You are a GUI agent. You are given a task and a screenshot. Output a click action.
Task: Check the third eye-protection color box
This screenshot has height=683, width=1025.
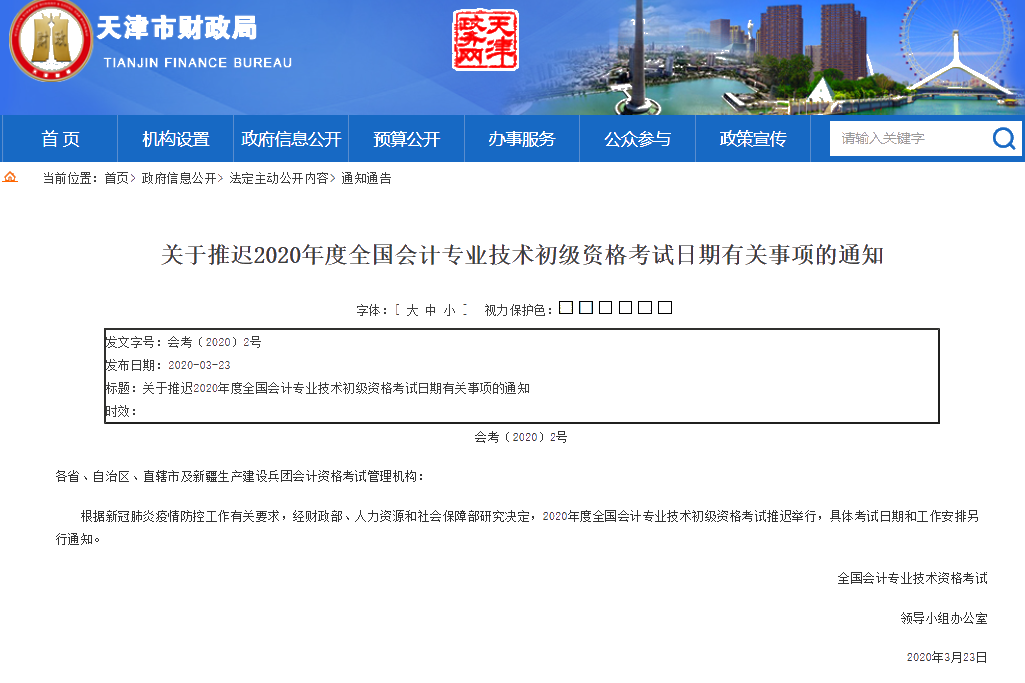pyautogui.click(x=605, y=308)
